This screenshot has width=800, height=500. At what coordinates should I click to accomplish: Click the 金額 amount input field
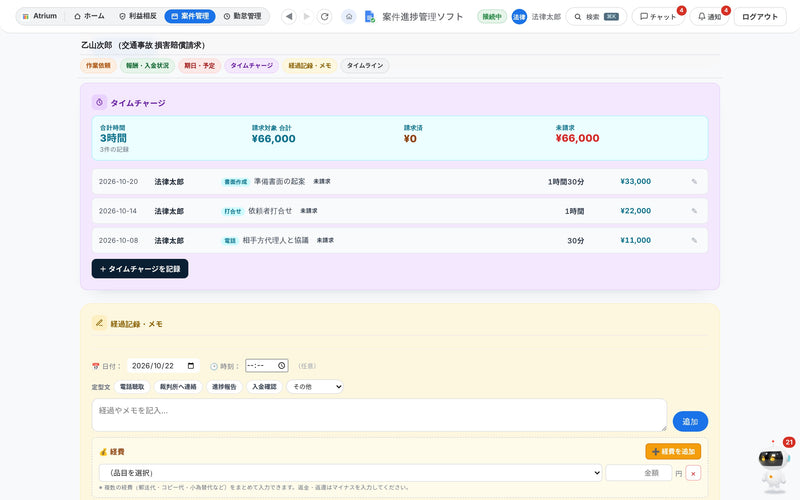638,473
